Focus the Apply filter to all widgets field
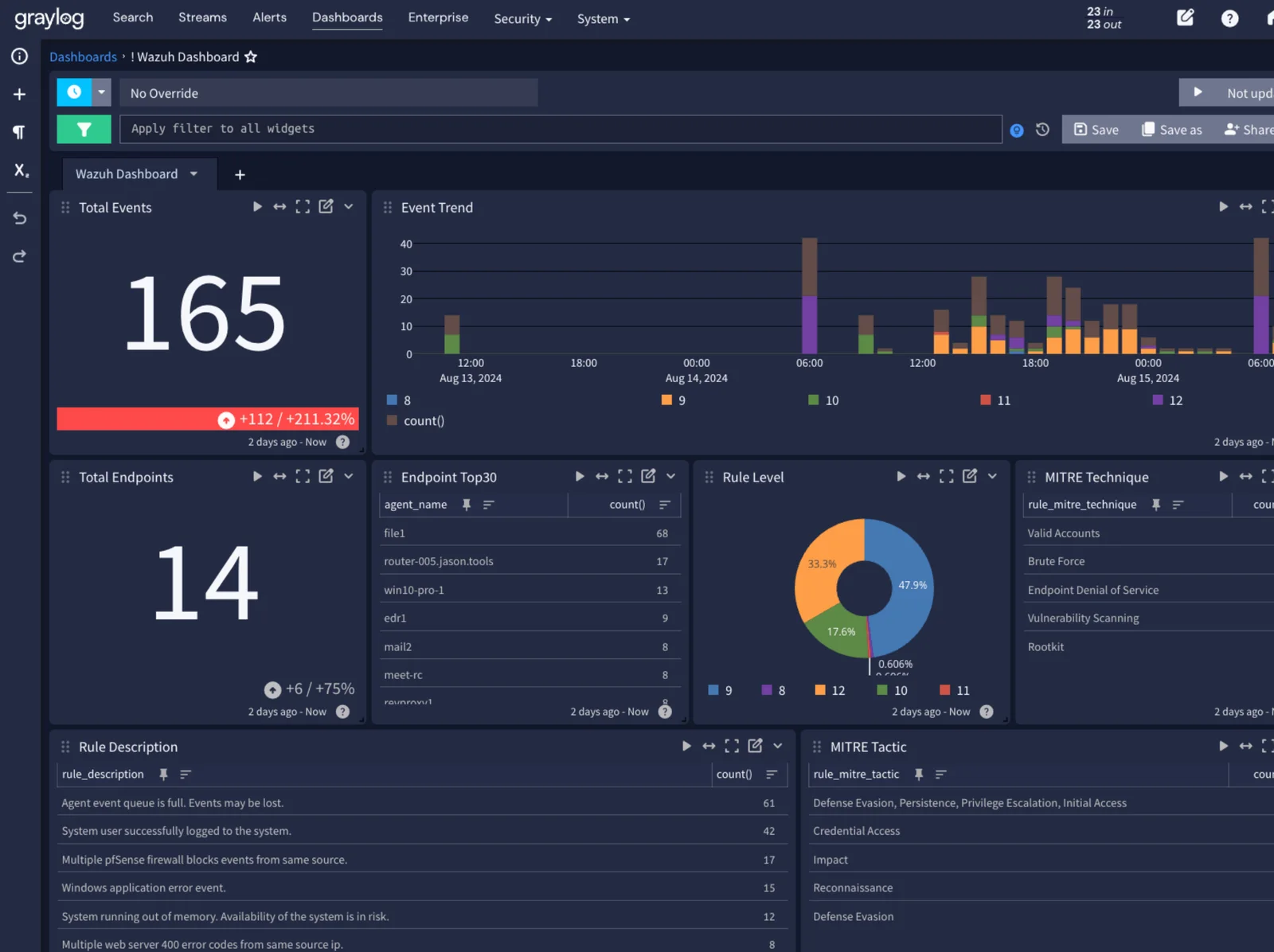 (x=561, y=129)
